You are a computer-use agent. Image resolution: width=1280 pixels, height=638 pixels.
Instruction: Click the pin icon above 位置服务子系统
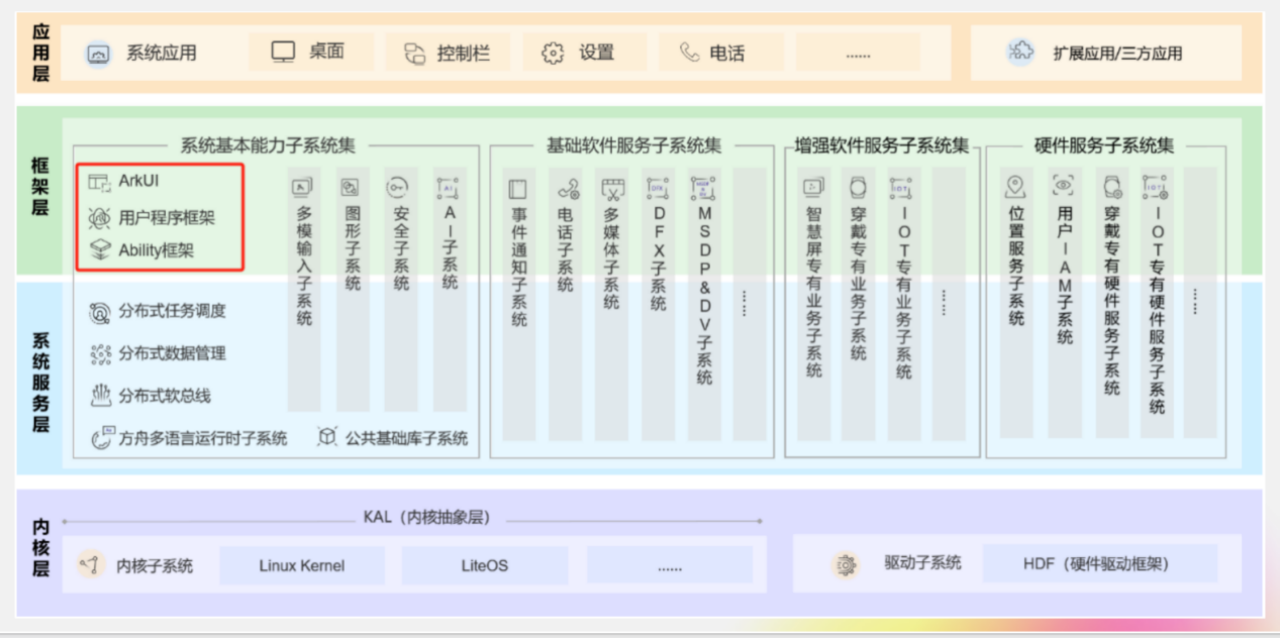click(1016, 186)
